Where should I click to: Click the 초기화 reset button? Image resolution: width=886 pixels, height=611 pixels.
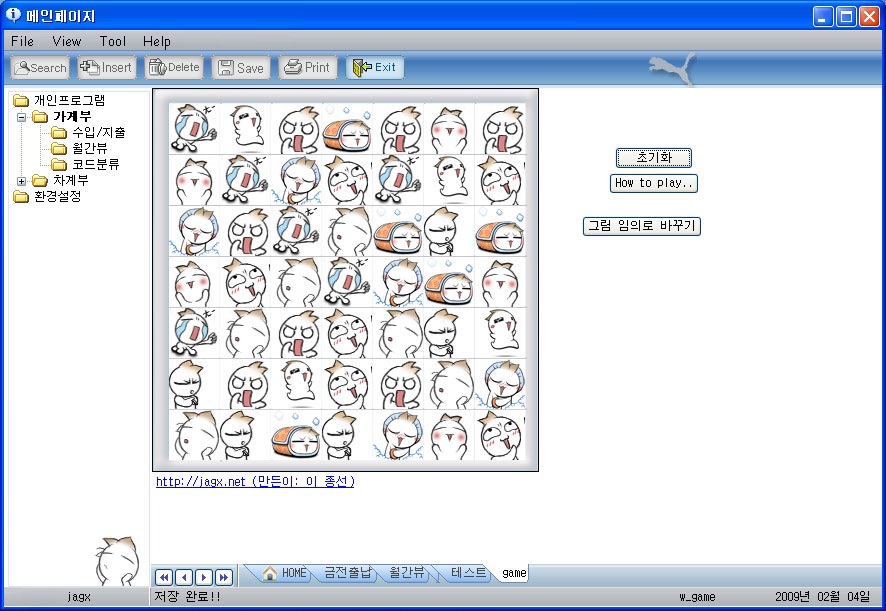pos(654,158)
